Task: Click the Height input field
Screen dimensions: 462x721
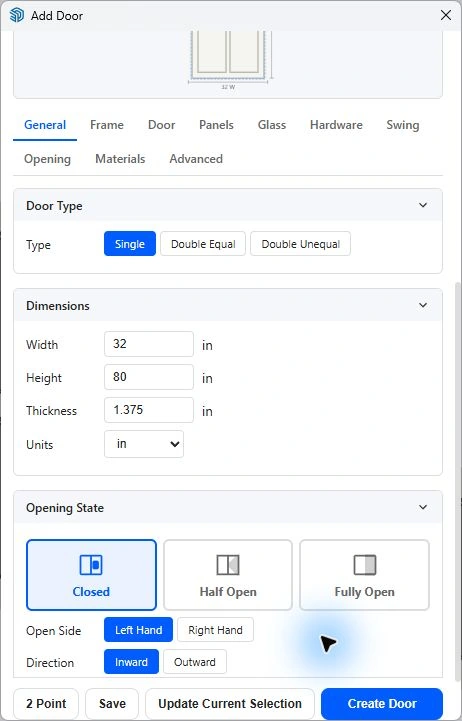Action: tap(149, 377)
